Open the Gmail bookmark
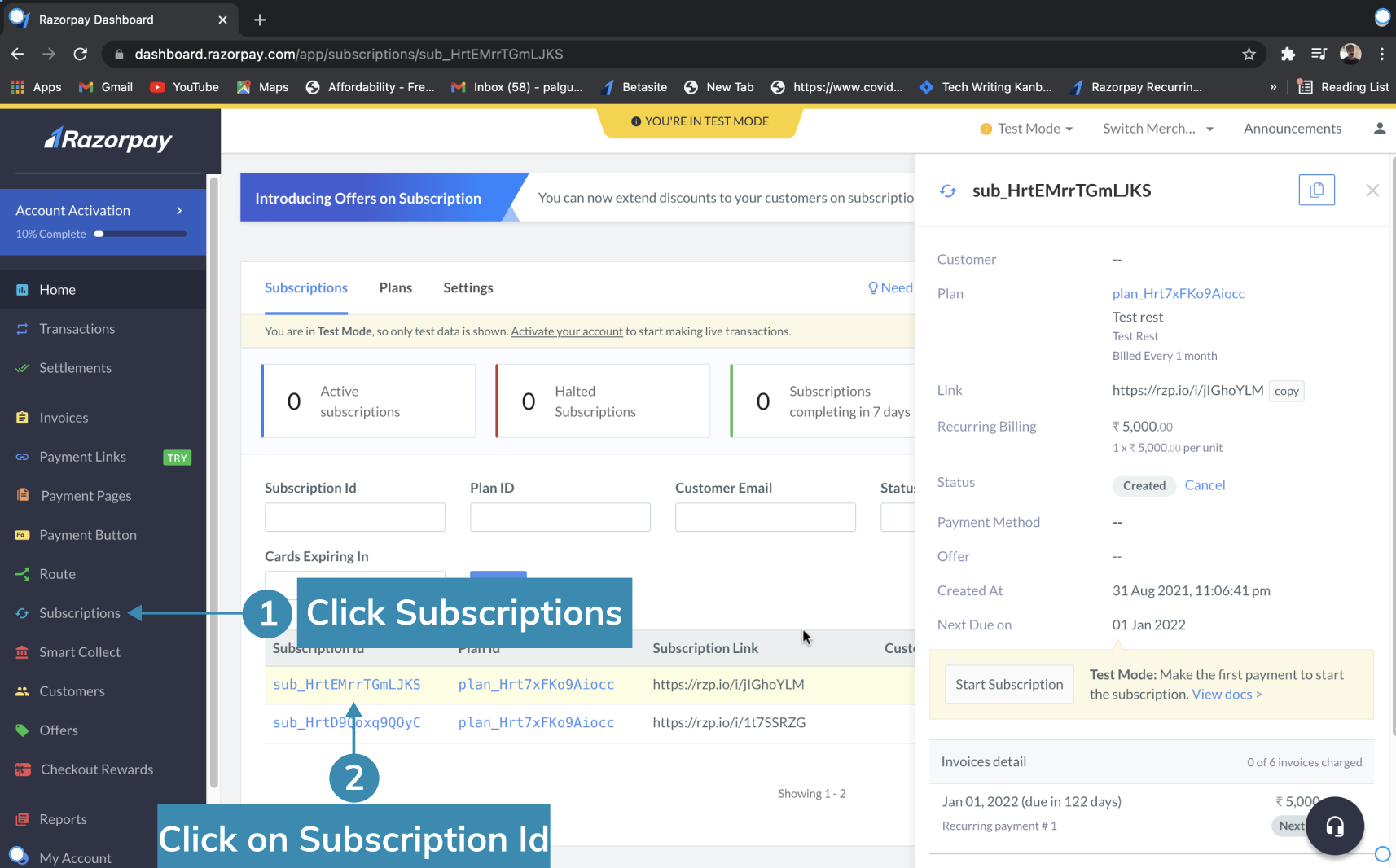Image resolution: width=1396 pixels, height=868 pixels. click(106, 87)
